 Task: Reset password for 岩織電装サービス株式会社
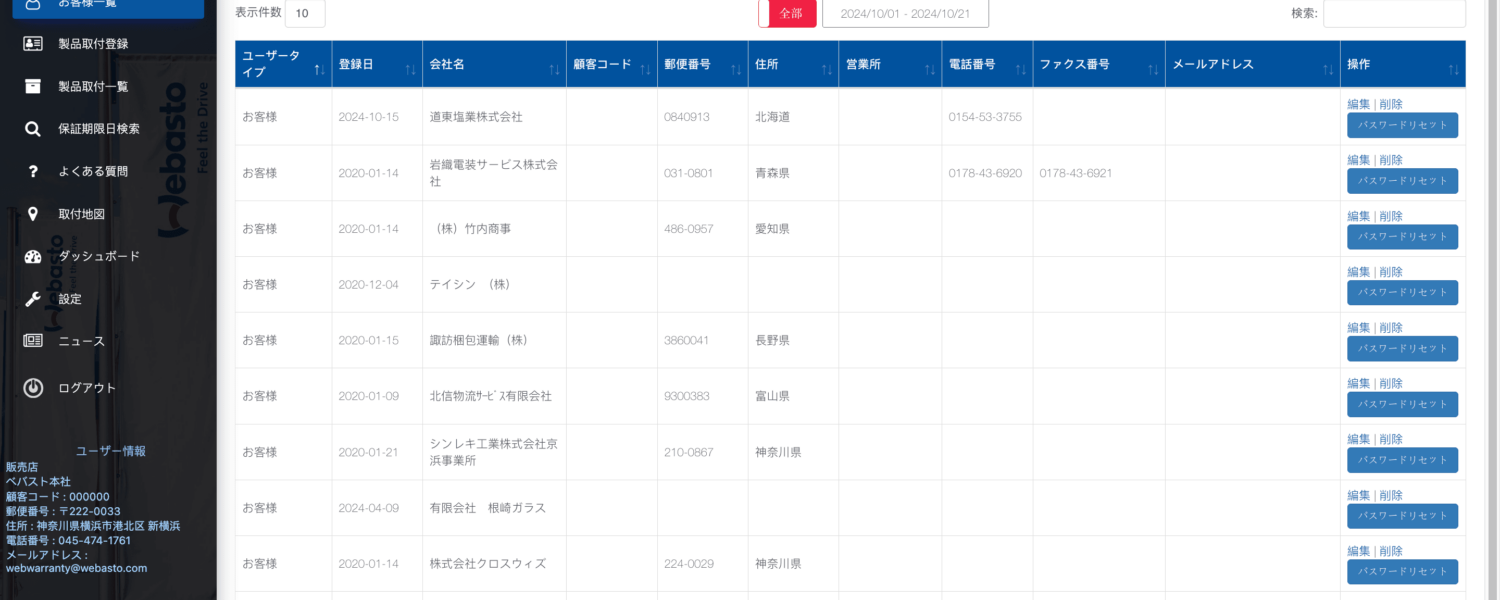click(x=1402, y=181)
